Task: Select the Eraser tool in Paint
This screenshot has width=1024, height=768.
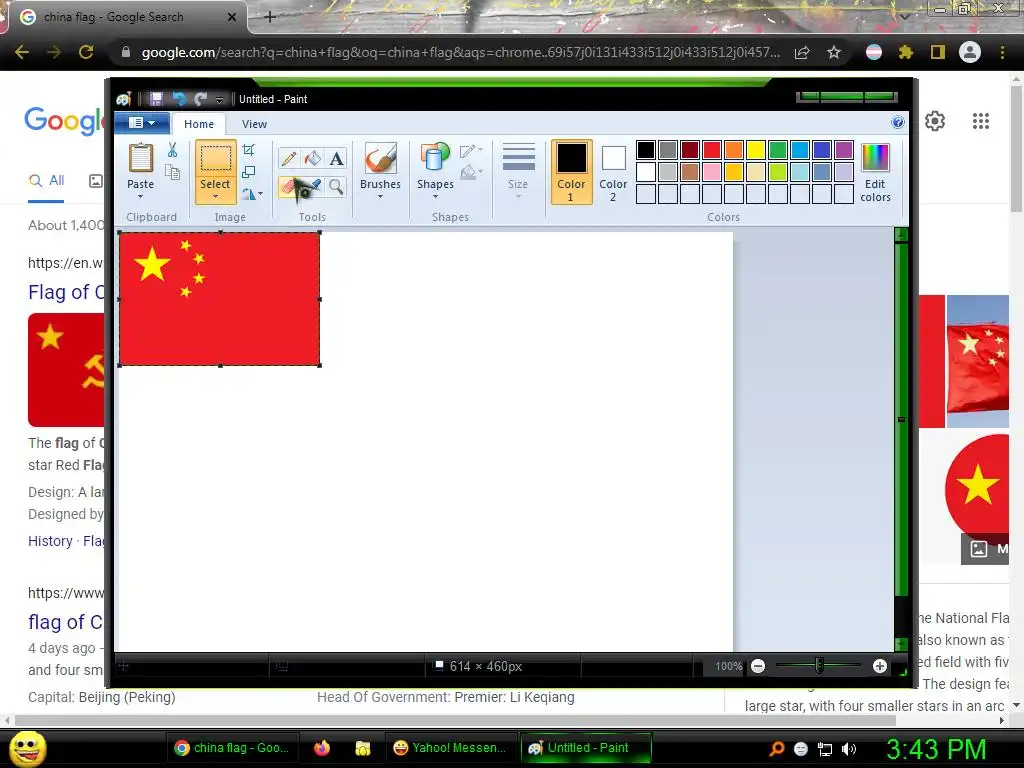Action: point(289,187)
